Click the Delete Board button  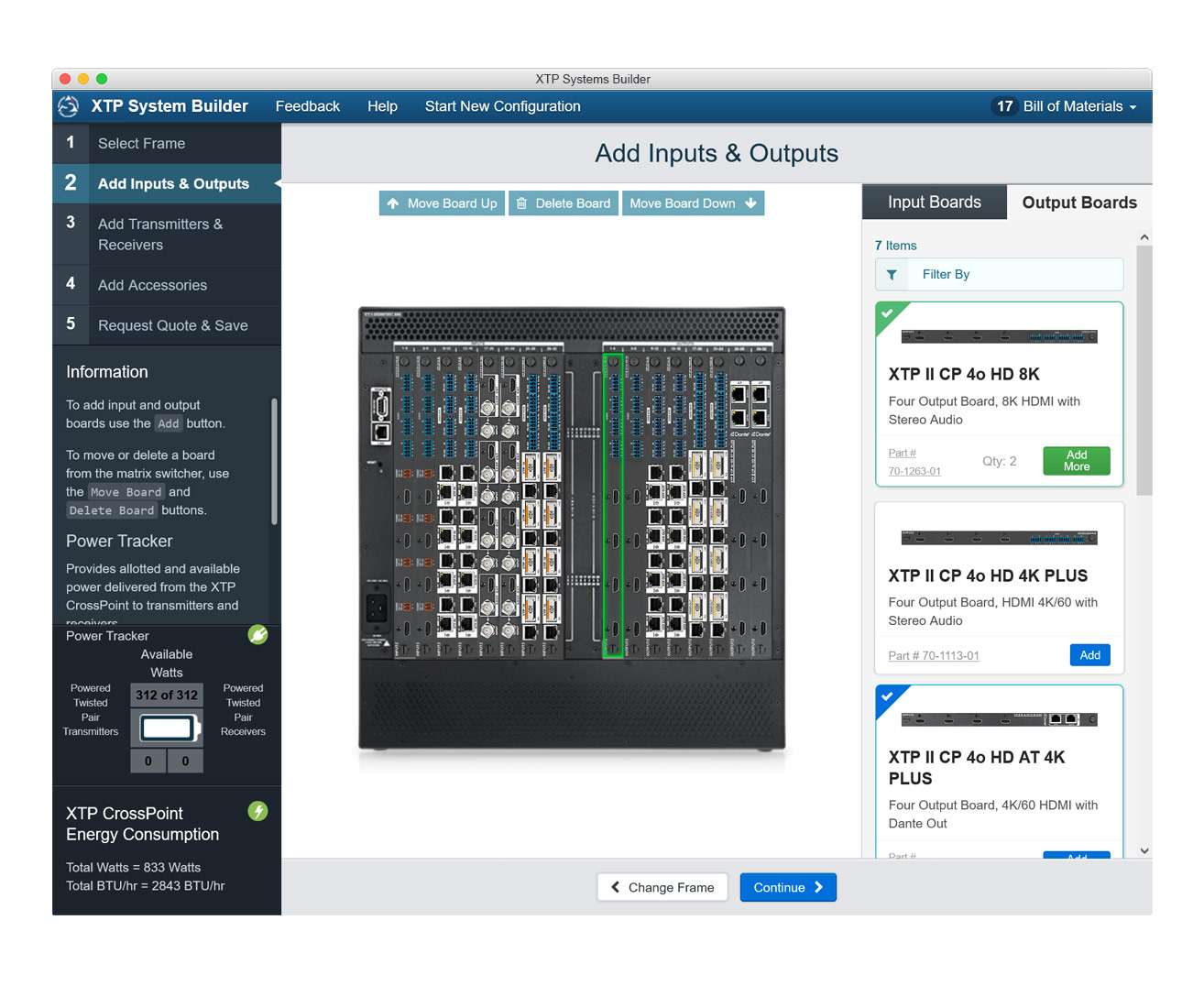[564, 203]
